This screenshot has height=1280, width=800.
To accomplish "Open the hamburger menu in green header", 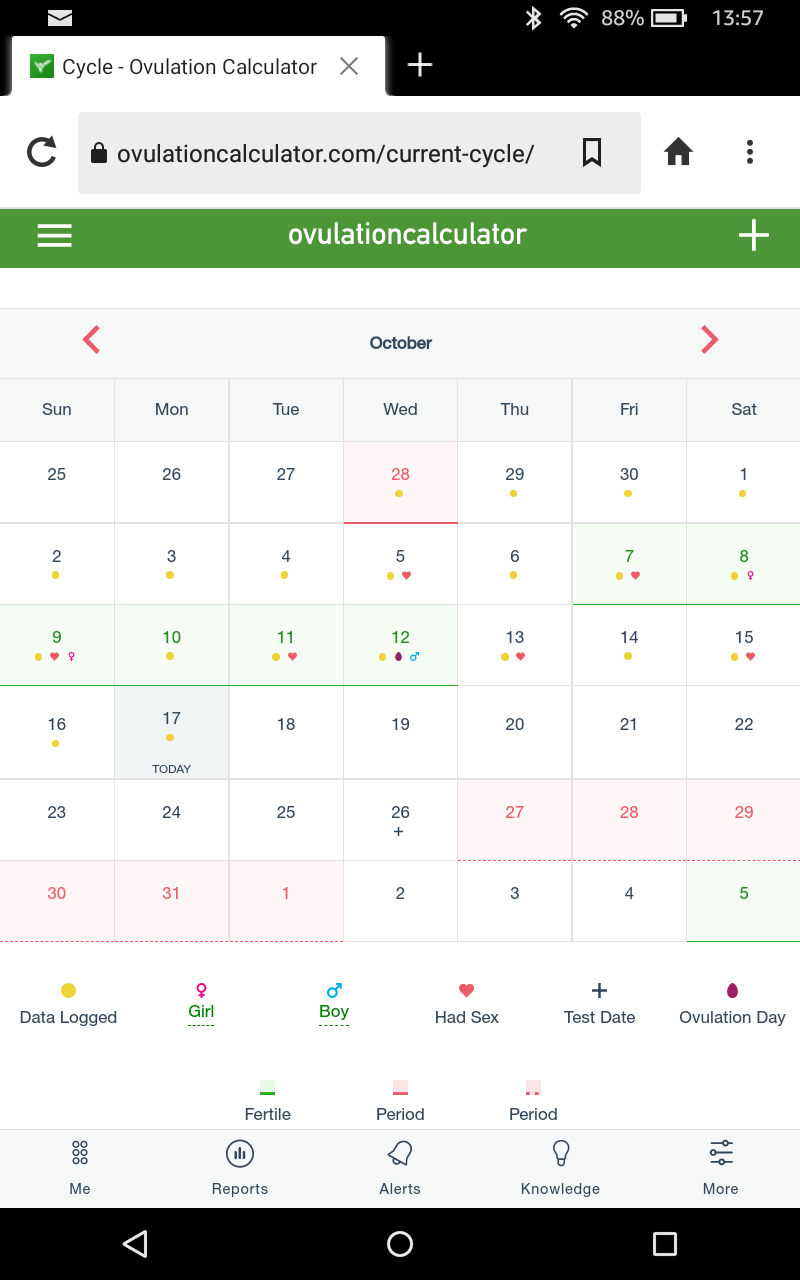I will coord(54,235).
